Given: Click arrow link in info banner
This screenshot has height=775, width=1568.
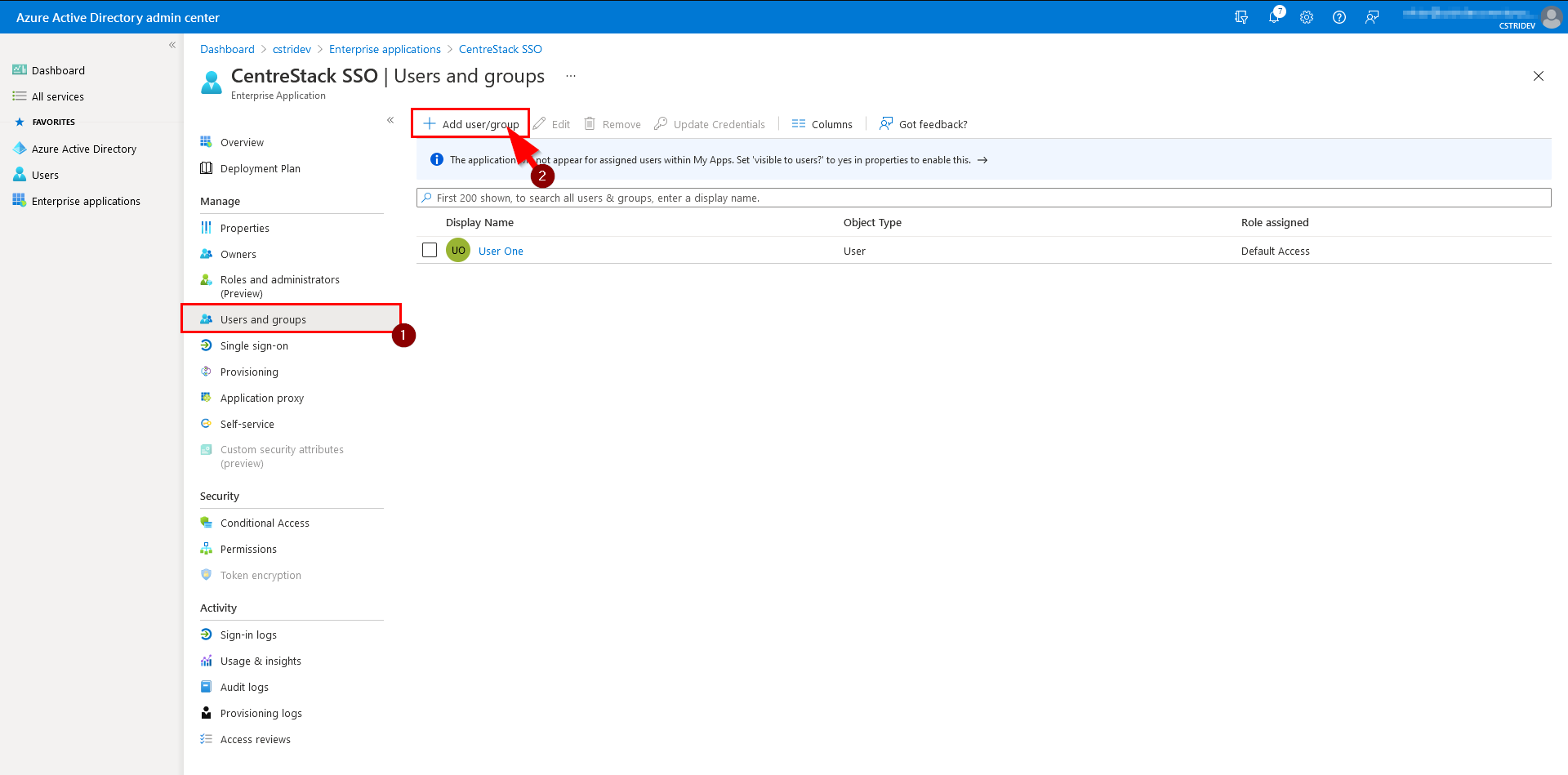Looking at the screenshot, I should point(982,160).
